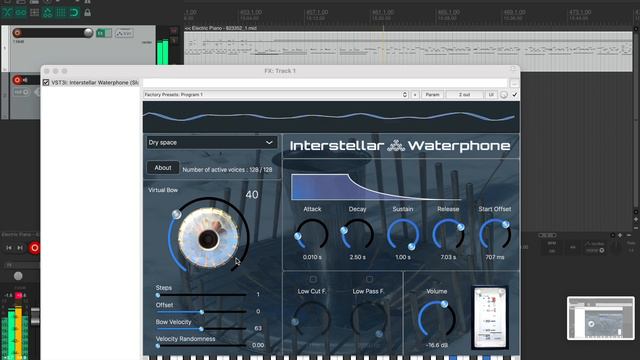Click the About button
Screen dimensions: 640x360
point(163,168)
